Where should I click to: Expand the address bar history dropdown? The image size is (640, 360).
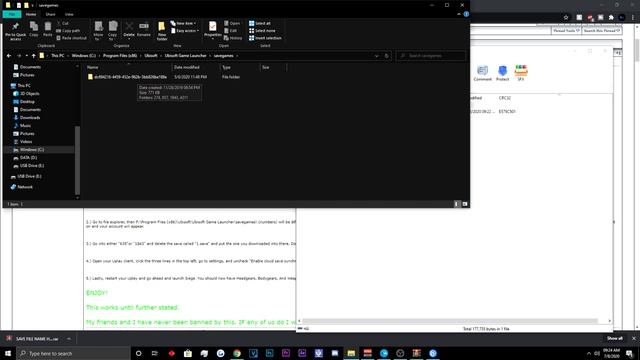pos(376,56)
